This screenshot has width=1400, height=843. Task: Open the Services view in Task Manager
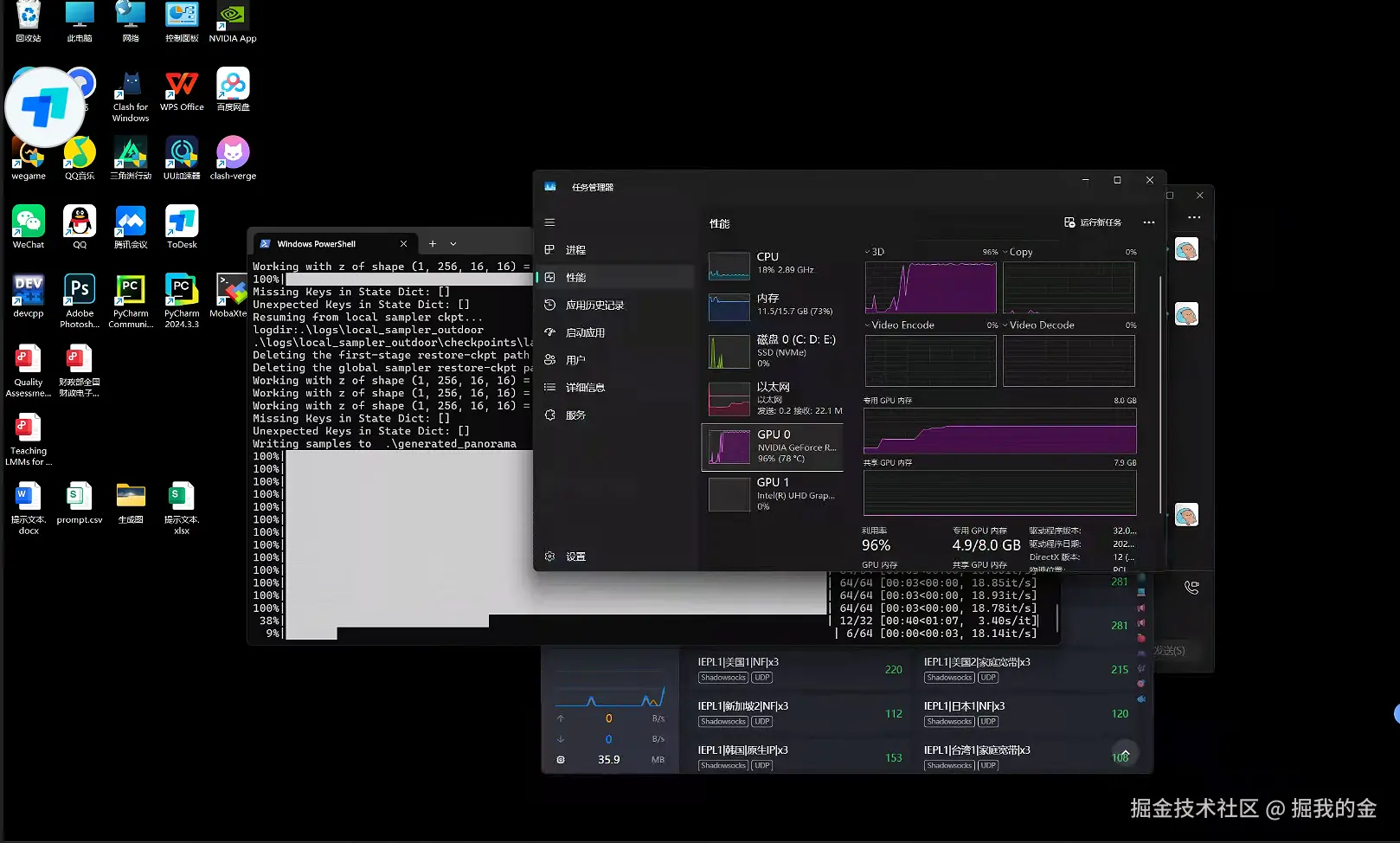pos(575,415)
